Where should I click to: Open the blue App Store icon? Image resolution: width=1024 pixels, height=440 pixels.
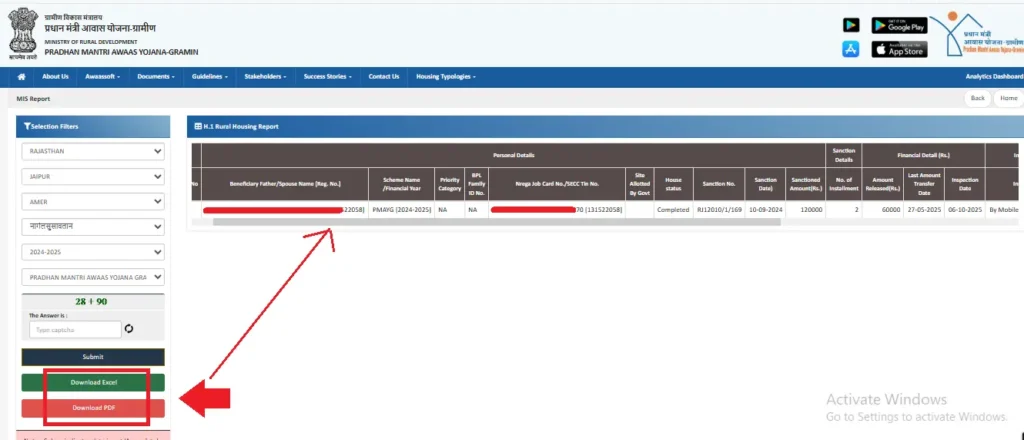point(850,49)
